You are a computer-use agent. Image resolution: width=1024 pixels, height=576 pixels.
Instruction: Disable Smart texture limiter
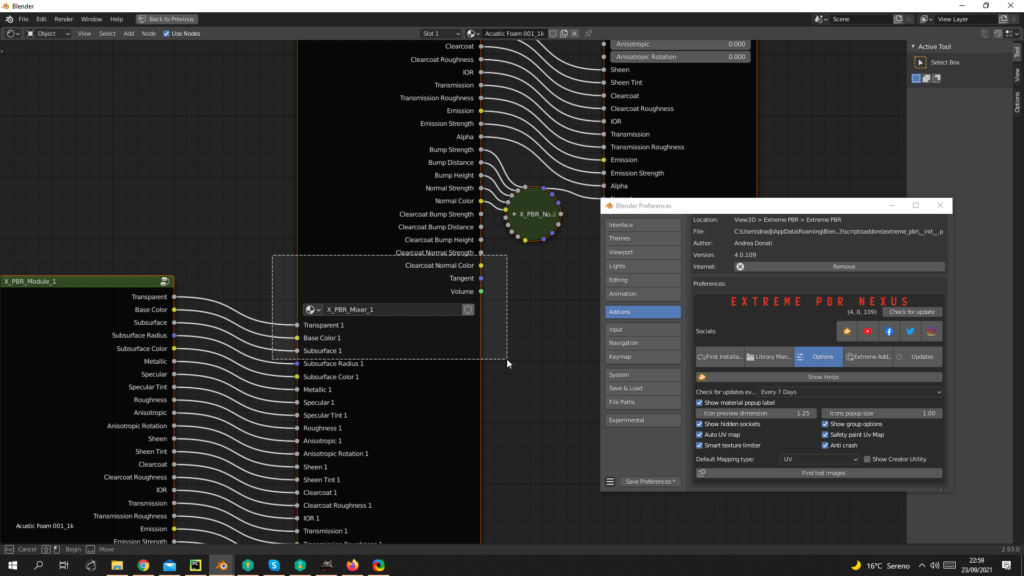(x=699, y=445)
